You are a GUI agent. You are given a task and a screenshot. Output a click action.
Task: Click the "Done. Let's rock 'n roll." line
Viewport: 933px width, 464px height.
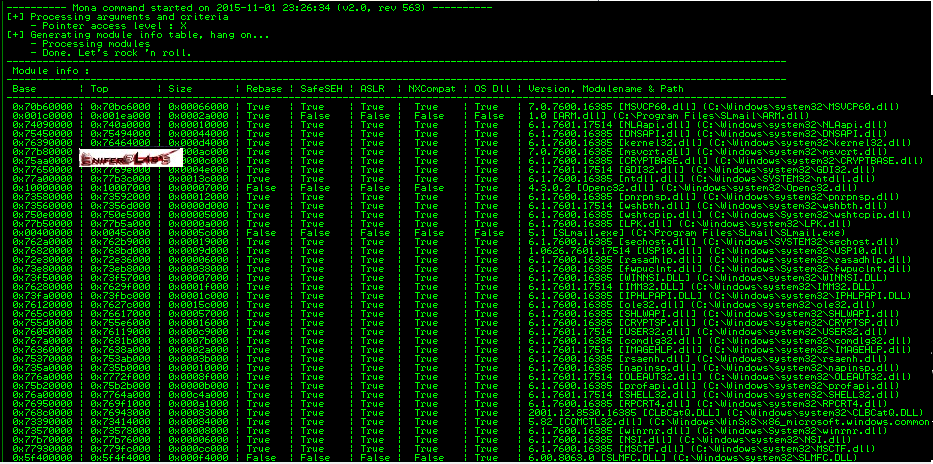[111, 53]
